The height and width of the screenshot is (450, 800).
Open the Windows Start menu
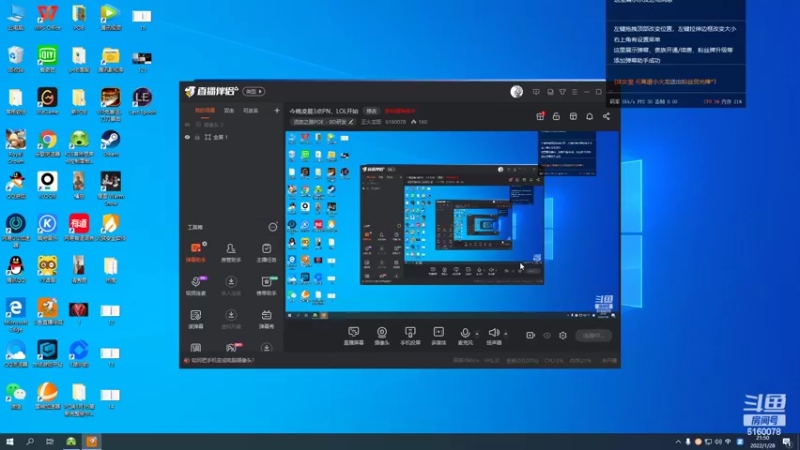point(10,442)
